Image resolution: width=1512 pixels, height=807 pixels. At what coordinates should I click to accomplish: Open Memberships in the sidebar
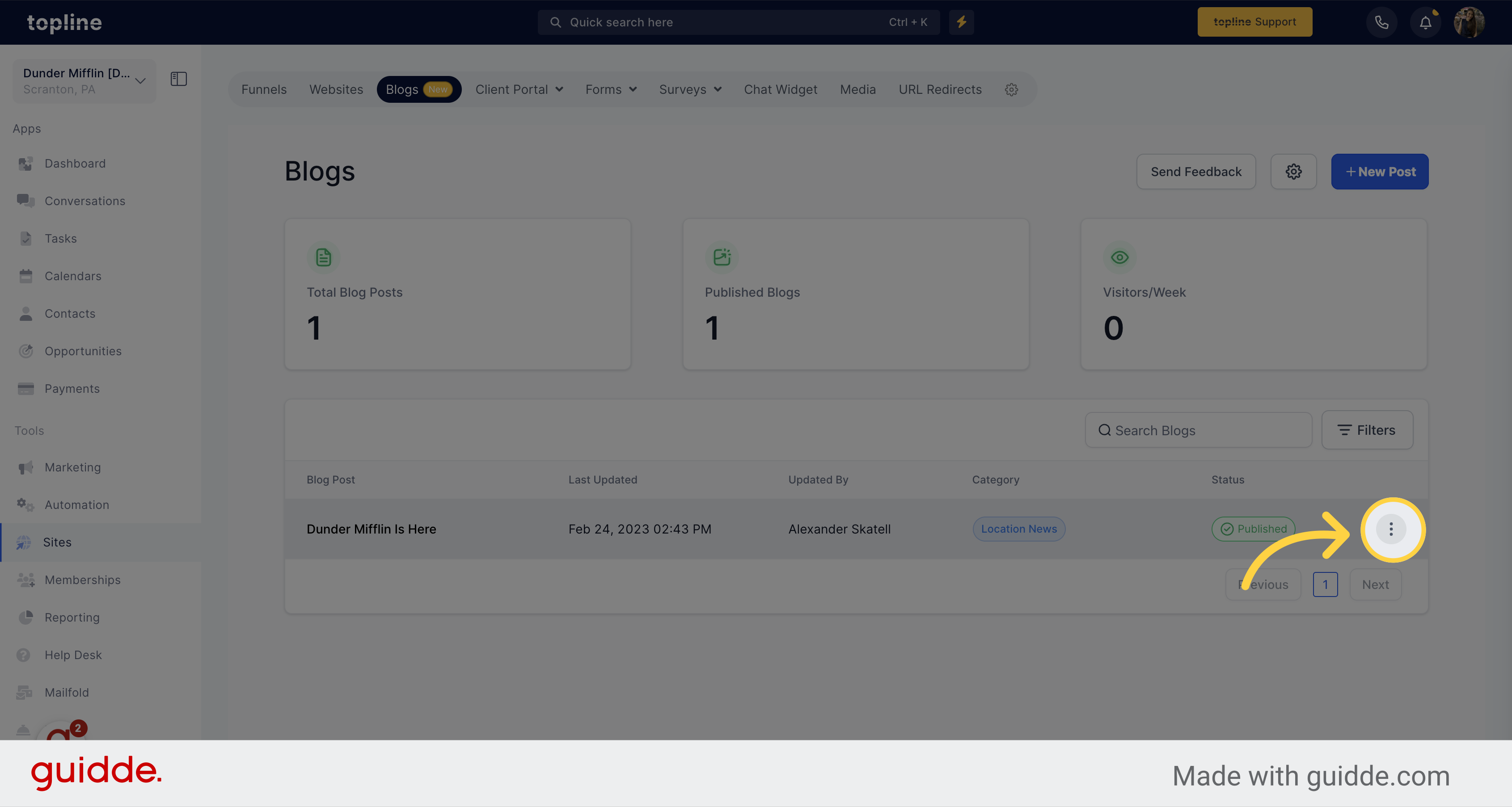tap(82, 580)
